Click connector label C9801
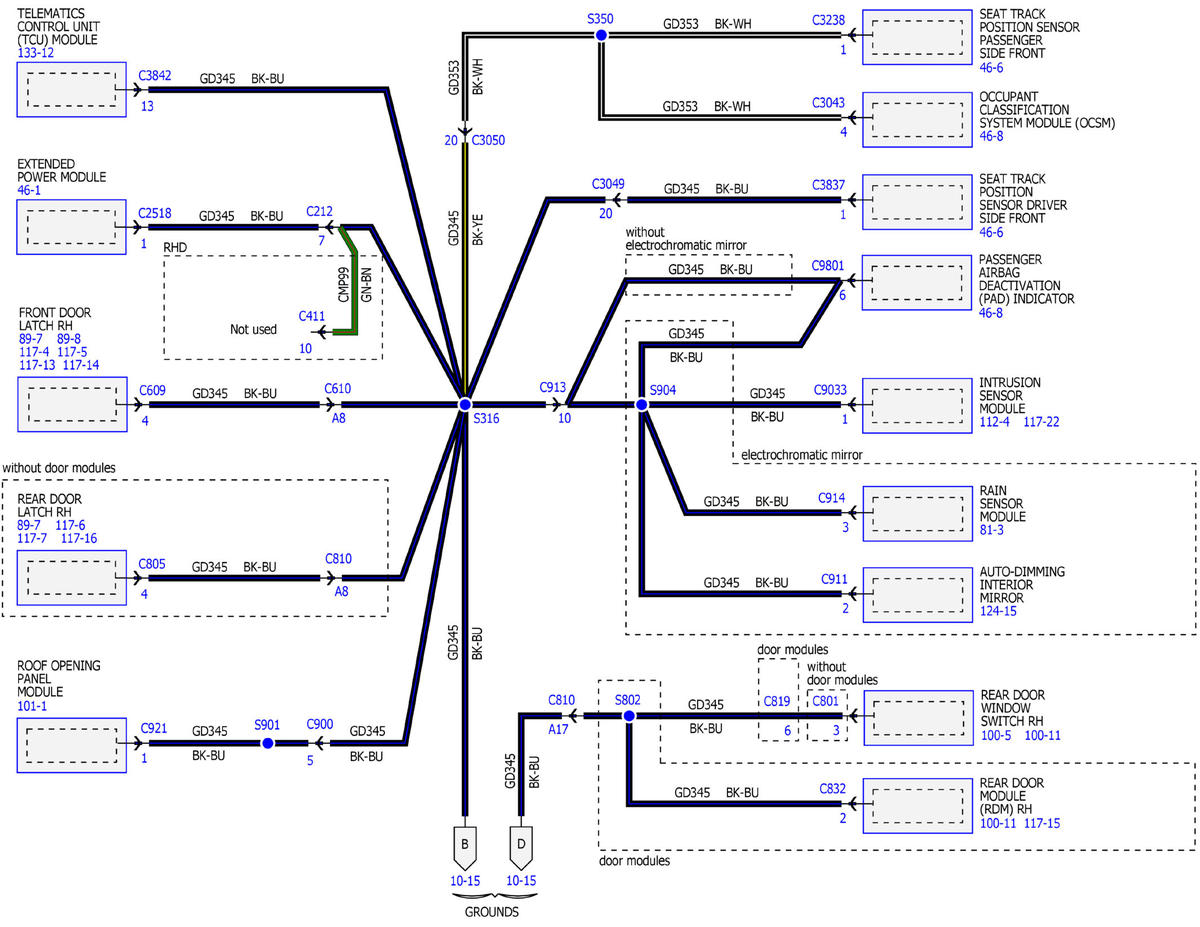This screenshot has width=1200, height=927. click(x=829, y=267)
